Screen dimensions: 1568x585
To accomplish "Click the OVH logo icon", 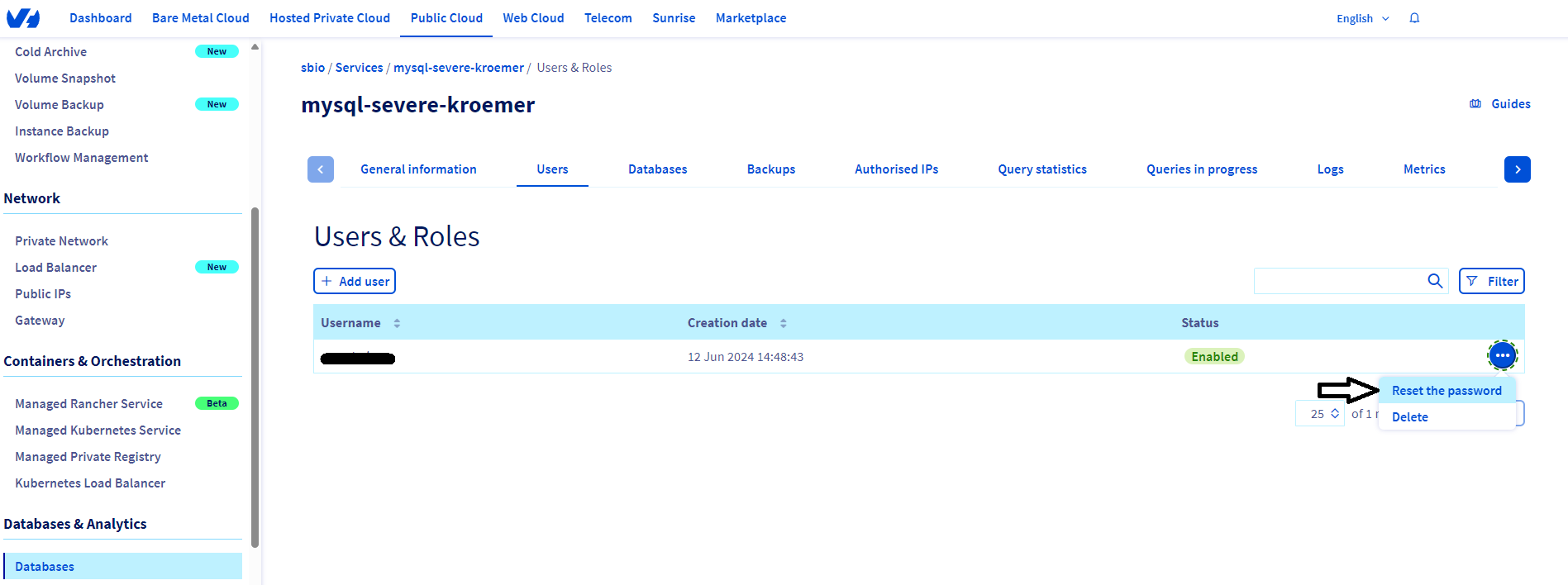I will [x=23, y=18].
